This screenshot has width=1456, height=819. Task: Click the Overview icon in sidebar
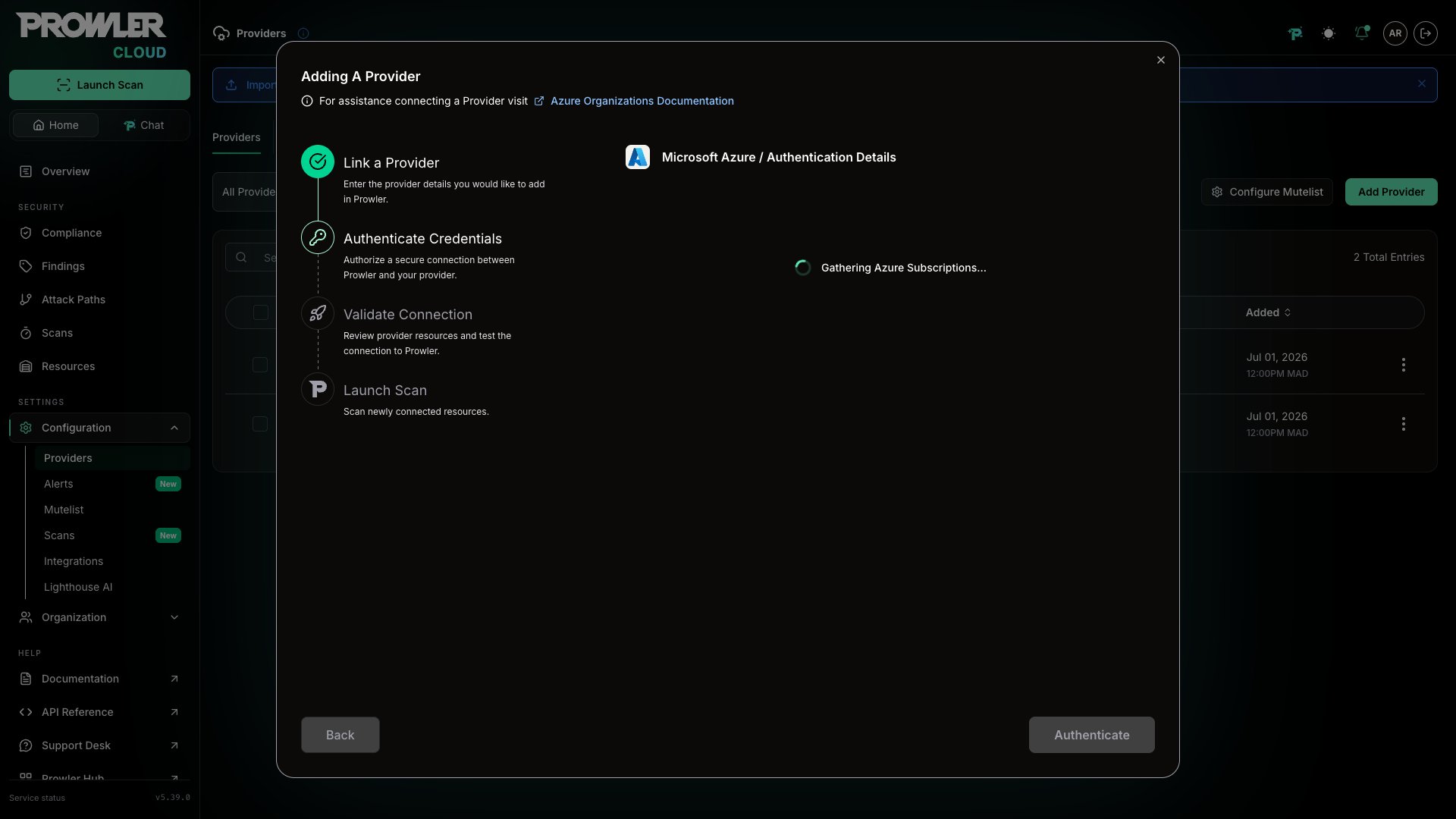[26, 171]
